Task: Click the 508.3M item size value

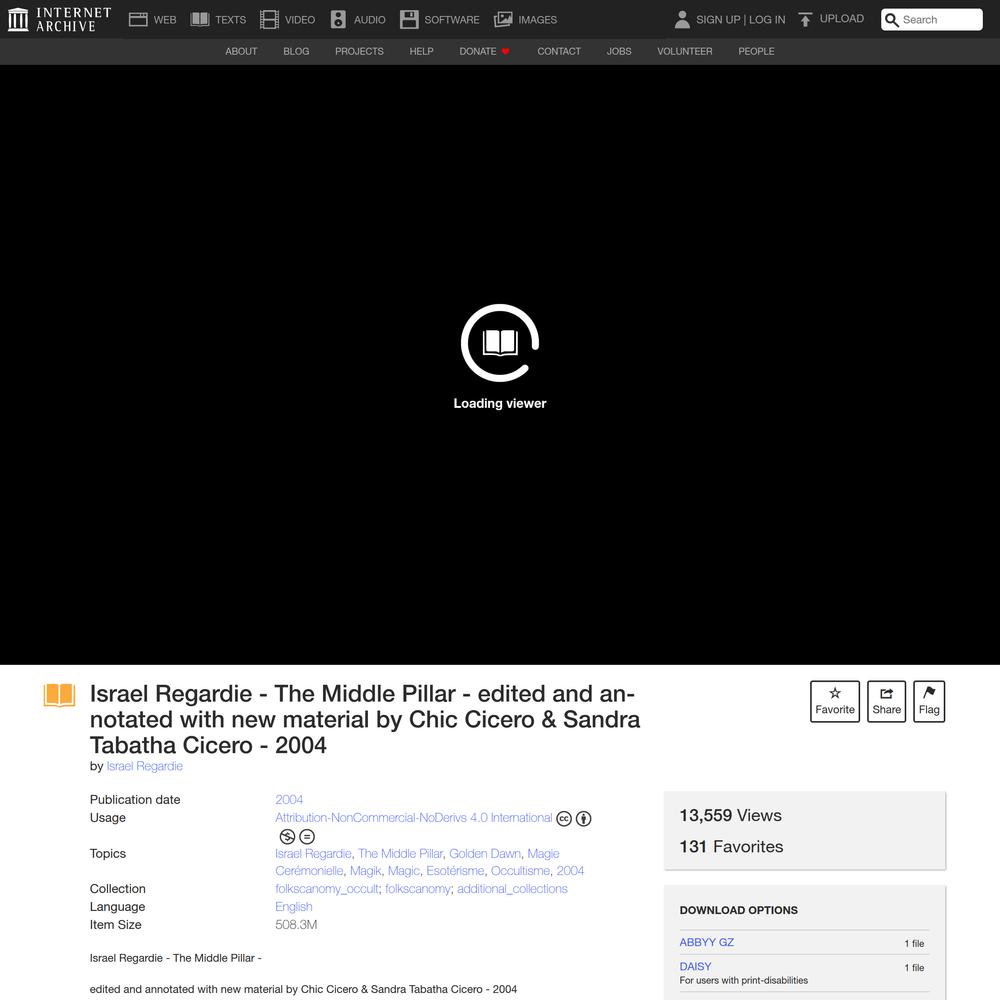Action: pos(296,925)
